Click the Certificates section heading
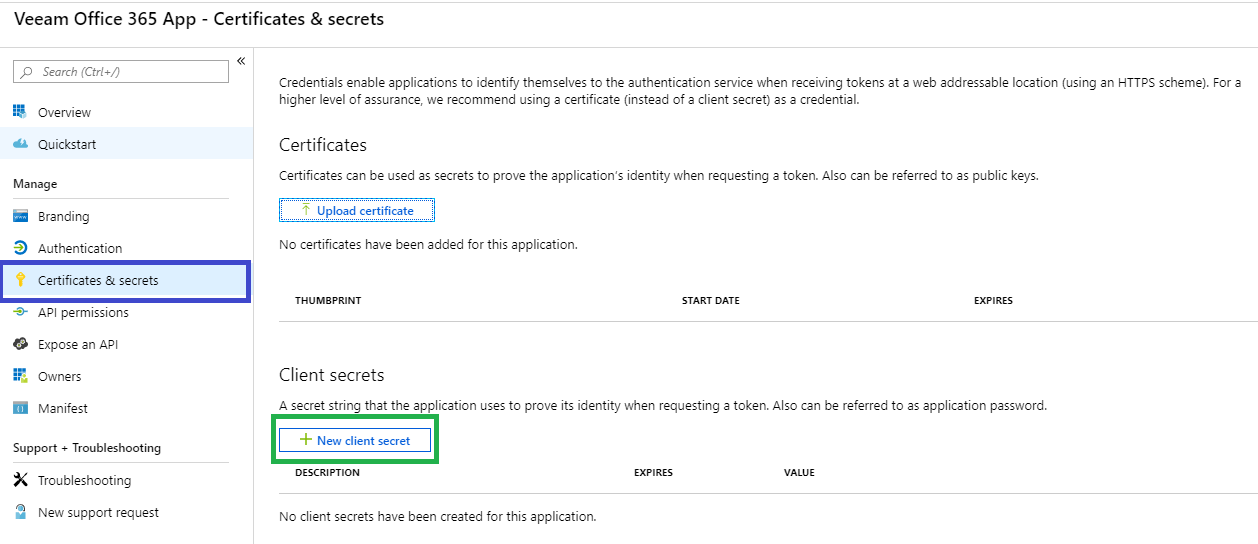Screen dimensions: 1258x544 tap(323, 145)
